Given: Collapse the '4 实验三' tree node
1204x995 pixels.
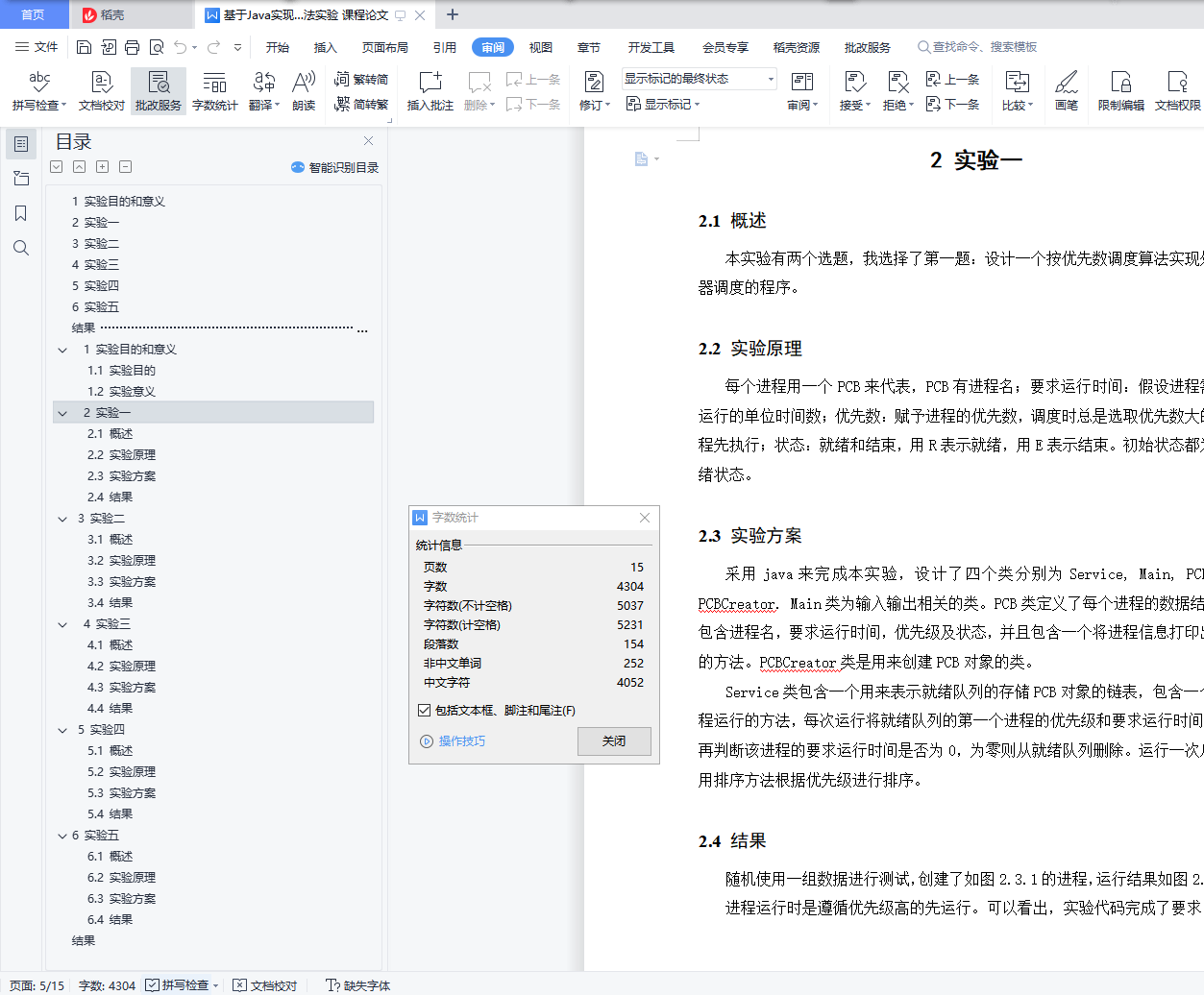Looking at the screenshot, I should coord(62,624).
